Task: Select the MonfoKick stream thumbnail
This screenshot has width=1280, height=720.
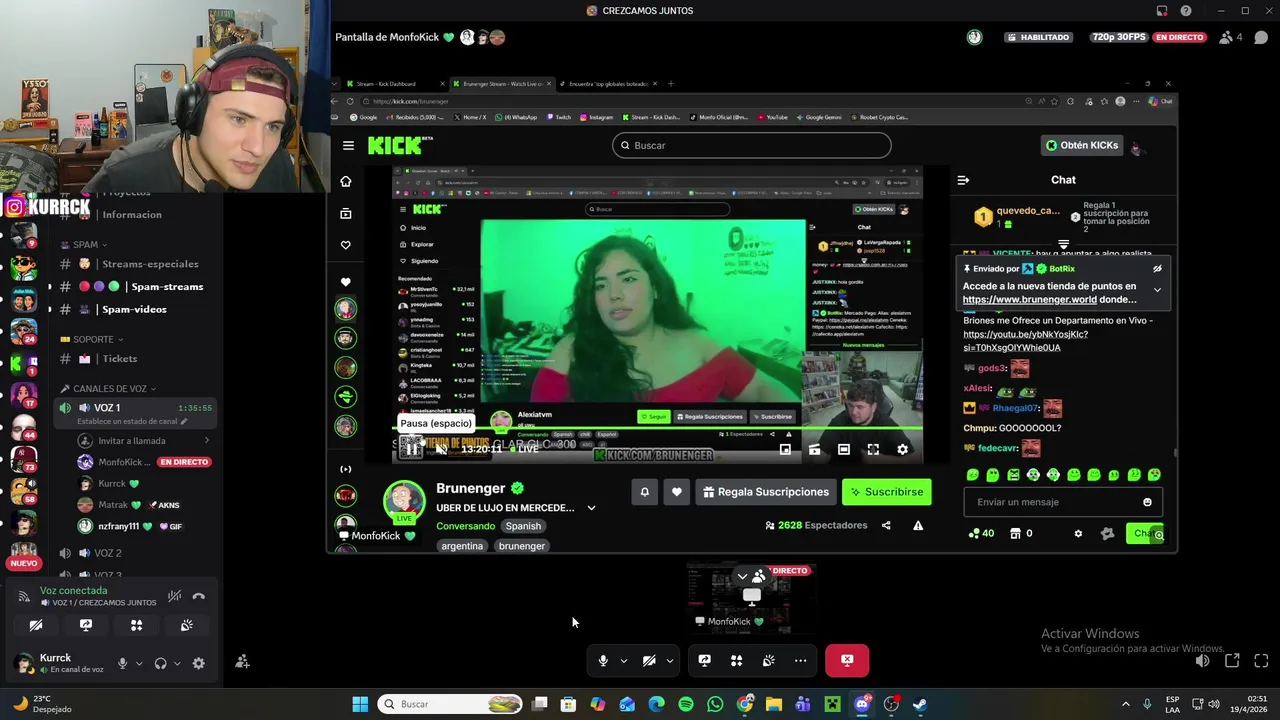Action: point(751,598)
